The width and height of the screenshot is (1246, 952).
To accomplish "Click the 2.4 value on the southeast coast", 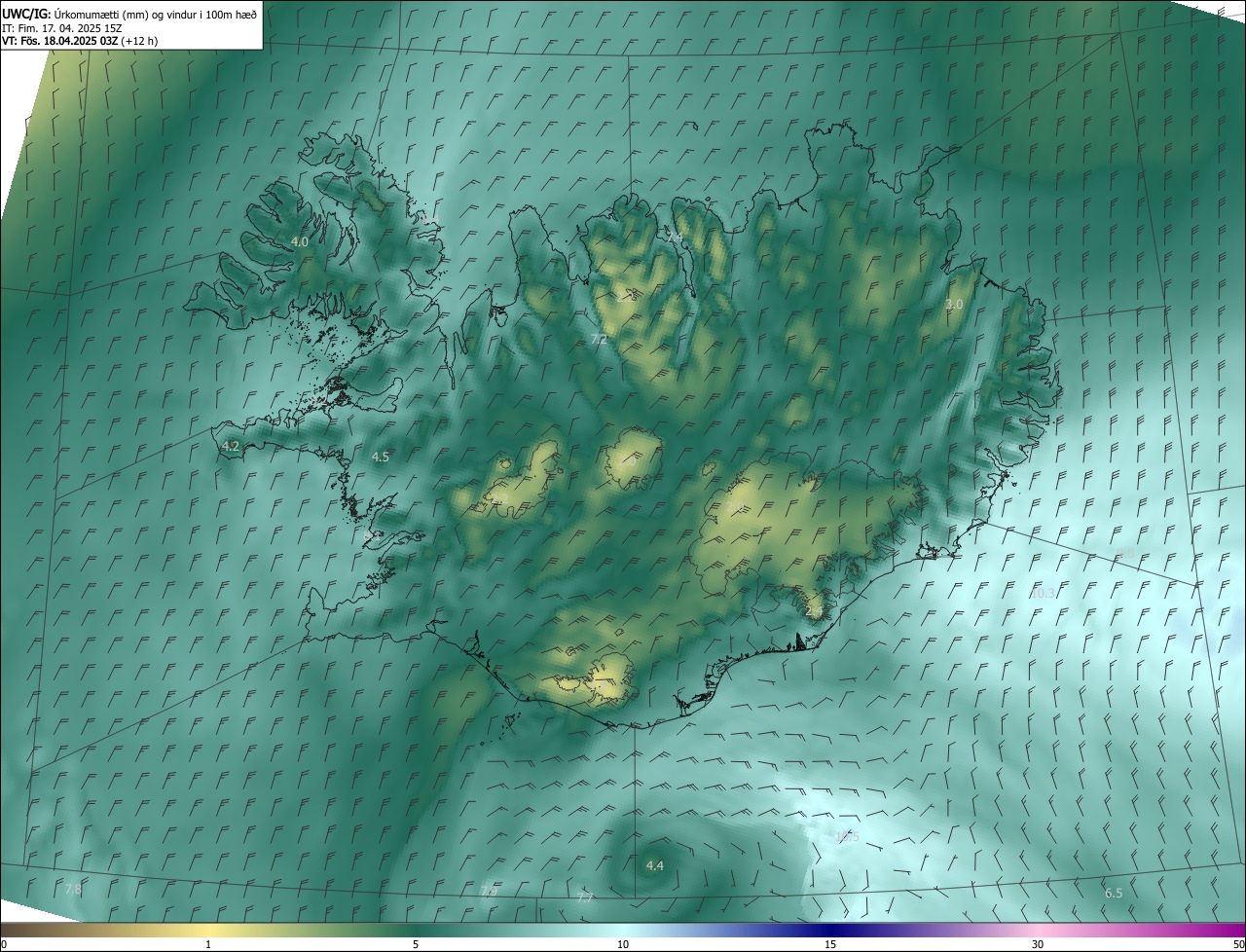I will click(815, 610).
